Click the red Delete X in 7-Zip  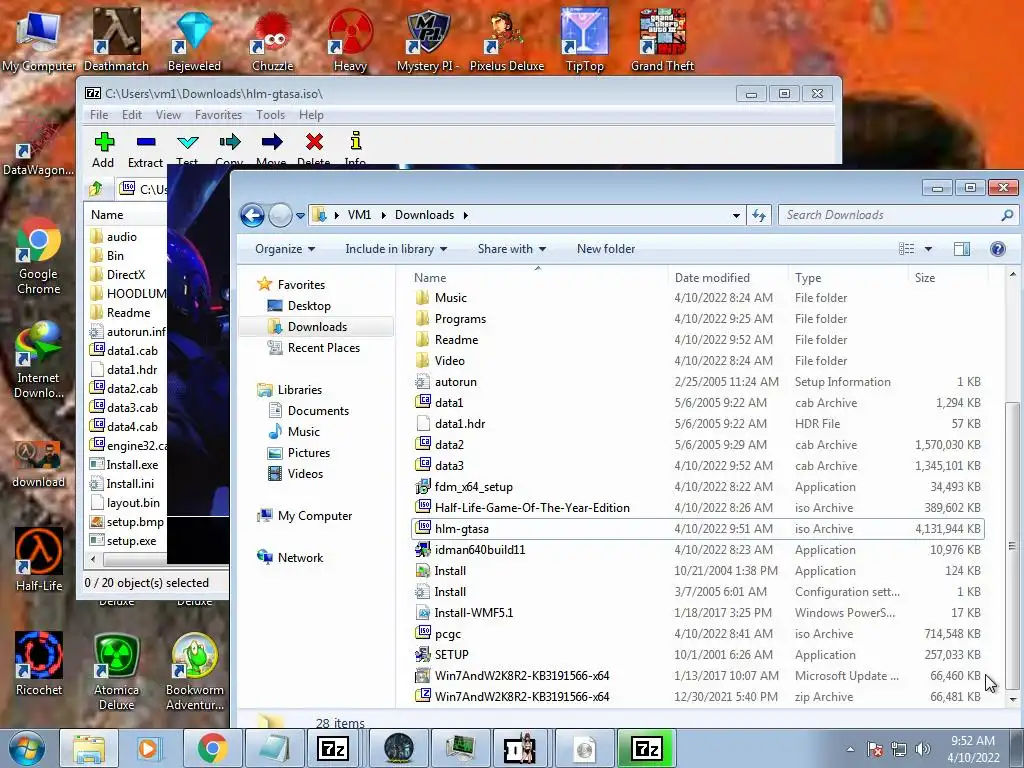tap(314, 142)
